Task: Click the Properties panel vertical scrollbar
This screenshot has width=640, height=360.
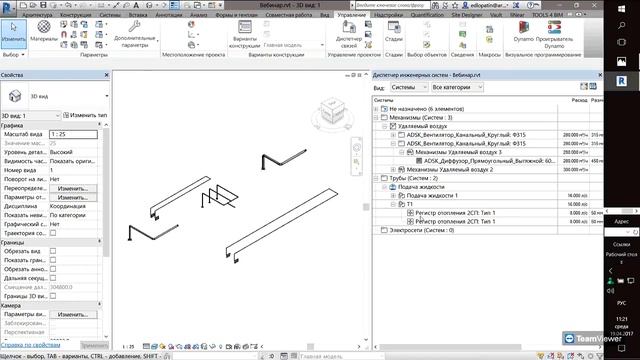Action: point(106,193)
